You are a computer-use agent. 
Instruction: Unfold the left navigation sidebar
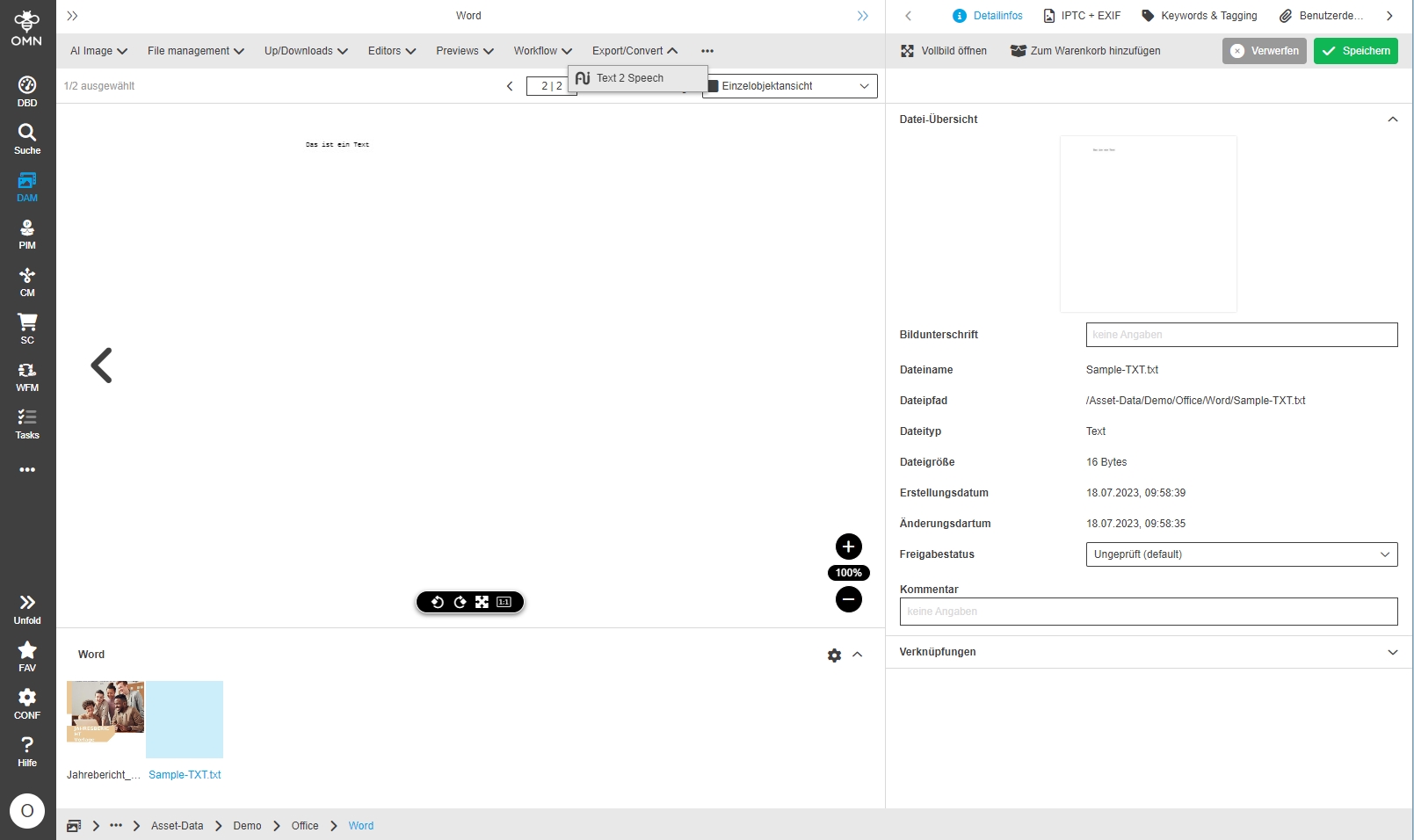pyautogui.click(x=27, y=609)
